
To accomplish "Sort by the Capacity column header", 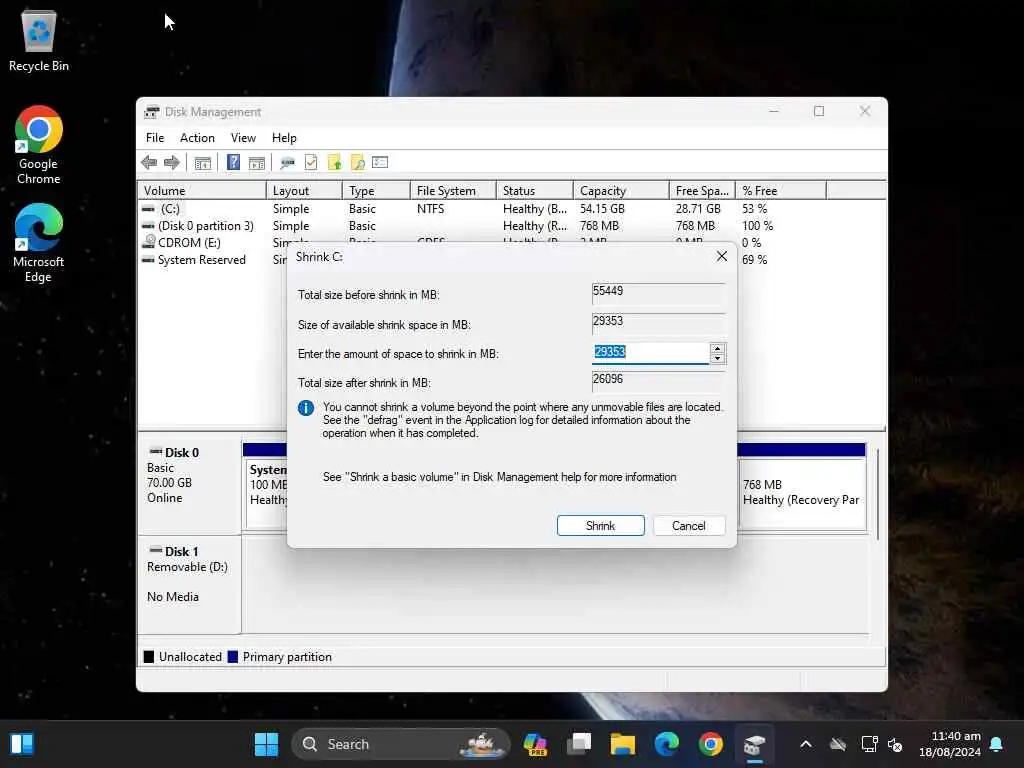I will tap(621, 191).
